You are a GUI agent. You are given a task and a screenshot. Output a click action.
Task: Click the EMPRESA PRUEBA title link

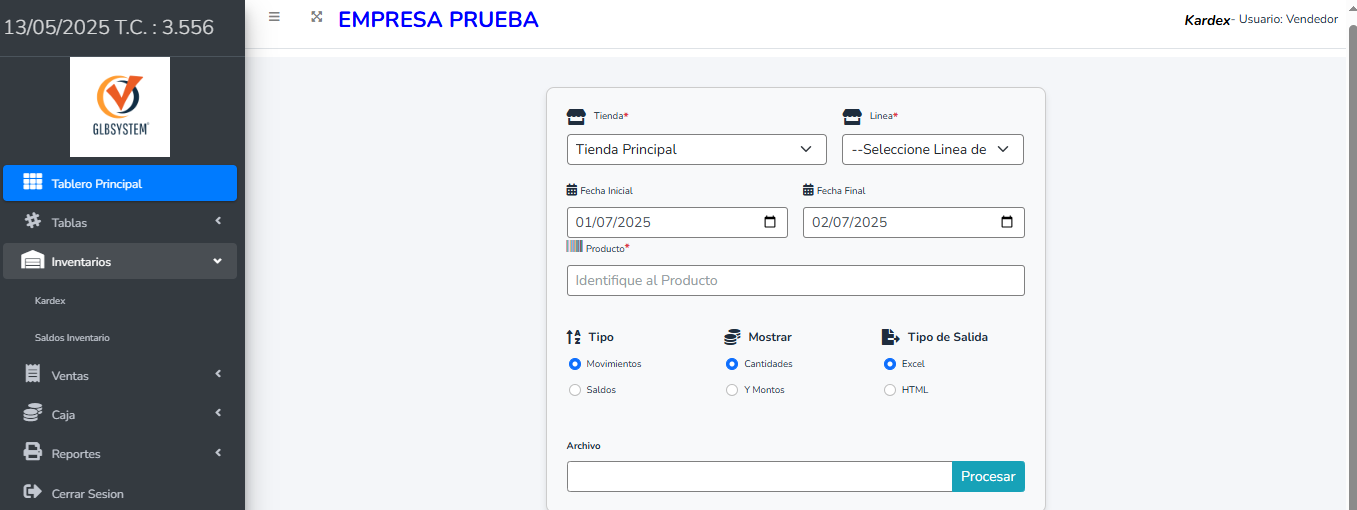pyautogui.click(x=438, y=19)
